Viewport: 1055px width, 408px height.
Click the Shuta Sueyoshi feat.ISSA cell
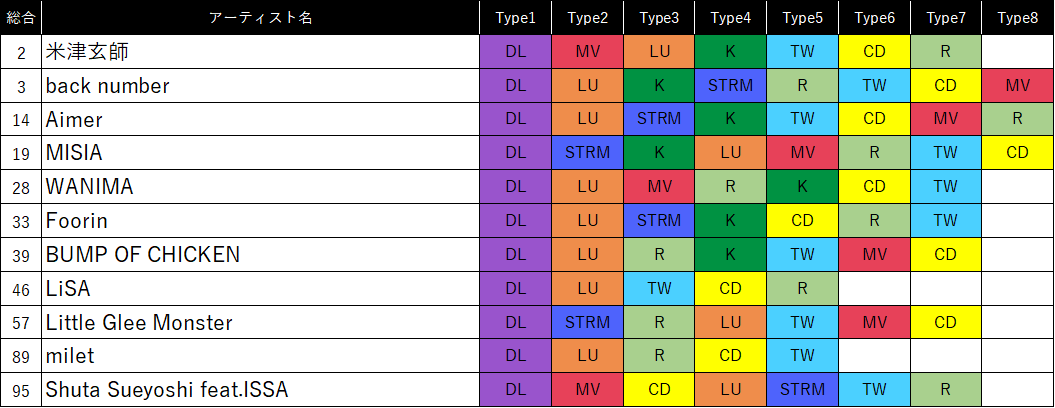coord(260,390)
